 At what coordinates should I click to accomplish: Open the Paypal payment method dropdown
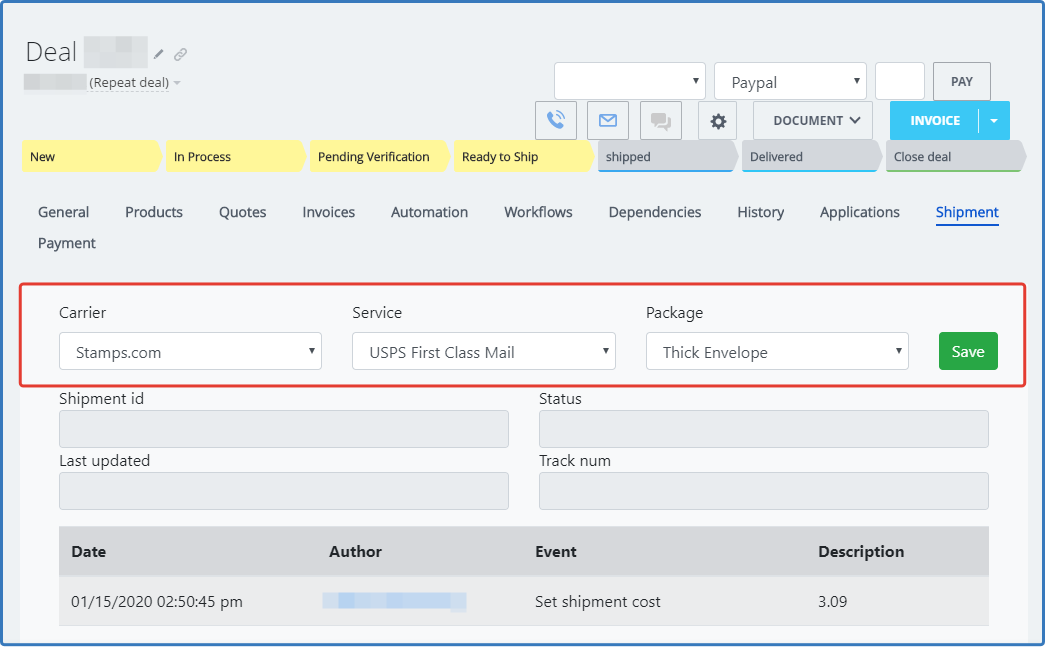tap(790, 81)
